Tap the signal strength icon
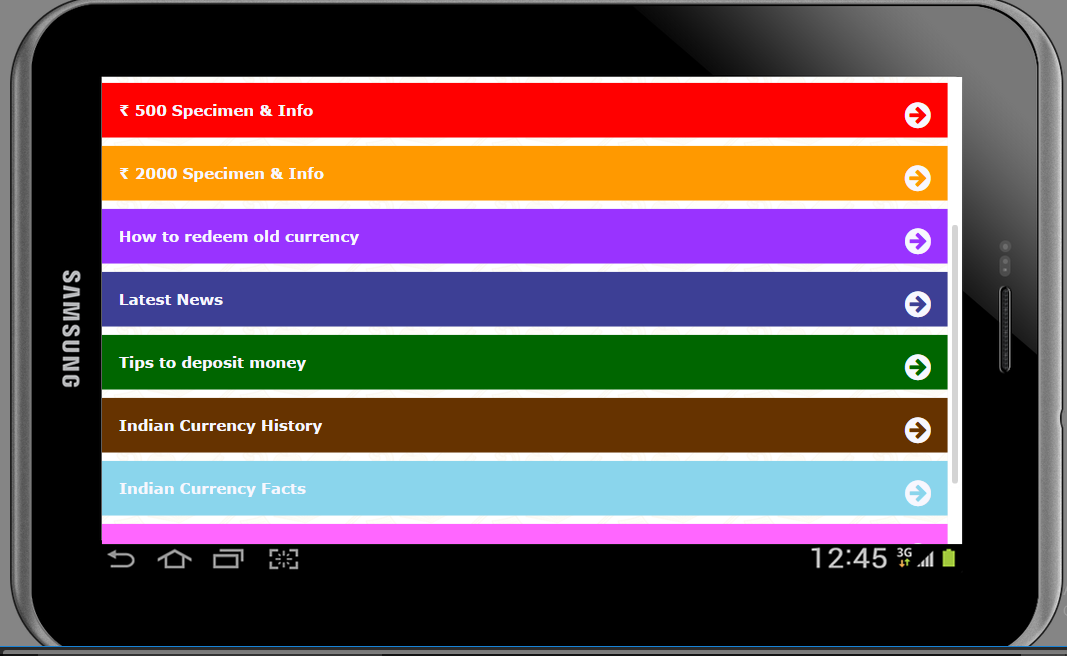Image resolution: width=1067 pixels, height=656 pixels. coord(925,559)
